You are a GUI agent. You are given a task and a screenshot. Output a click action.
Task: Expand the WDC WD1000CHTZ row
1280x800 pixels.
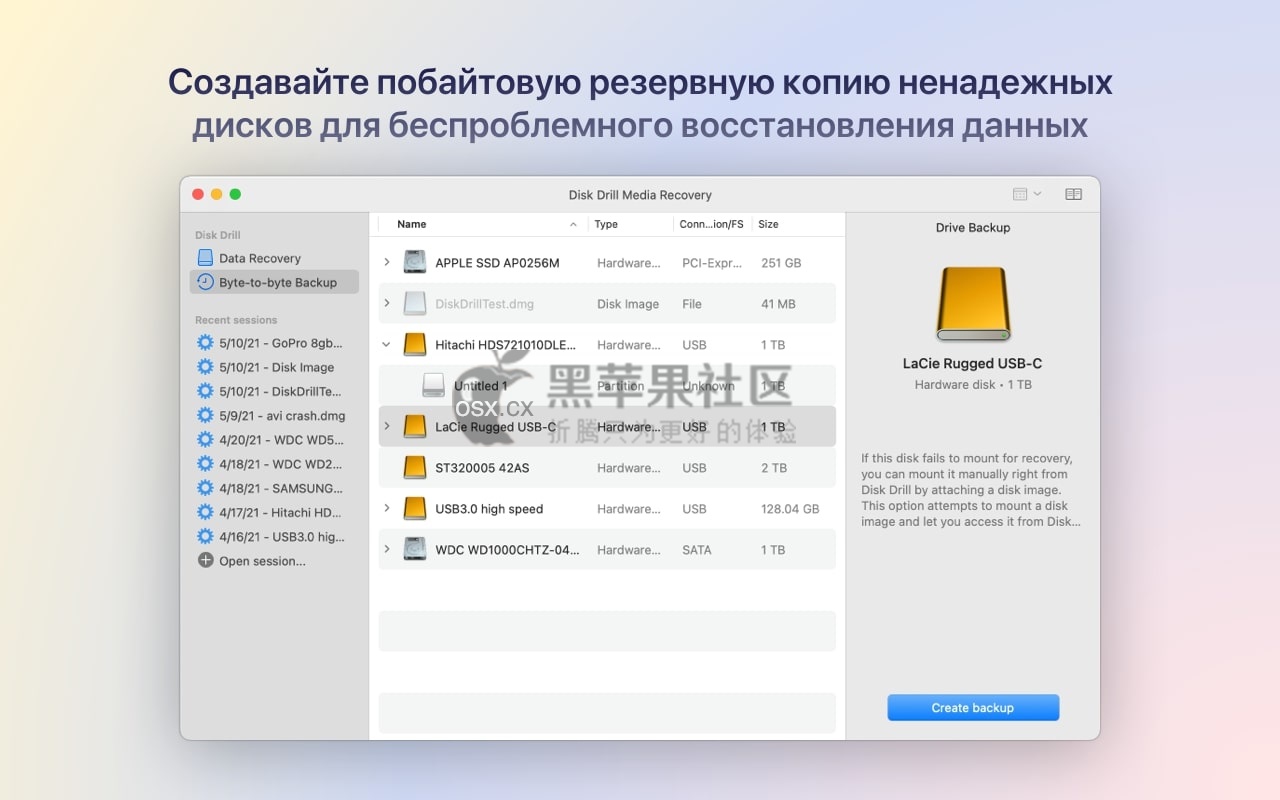387,550
